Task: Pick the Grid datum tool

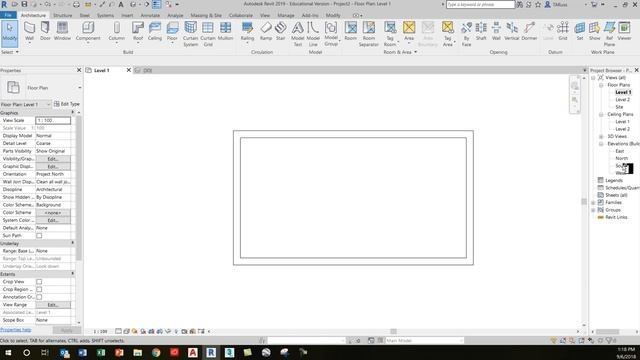Action: 563,32
